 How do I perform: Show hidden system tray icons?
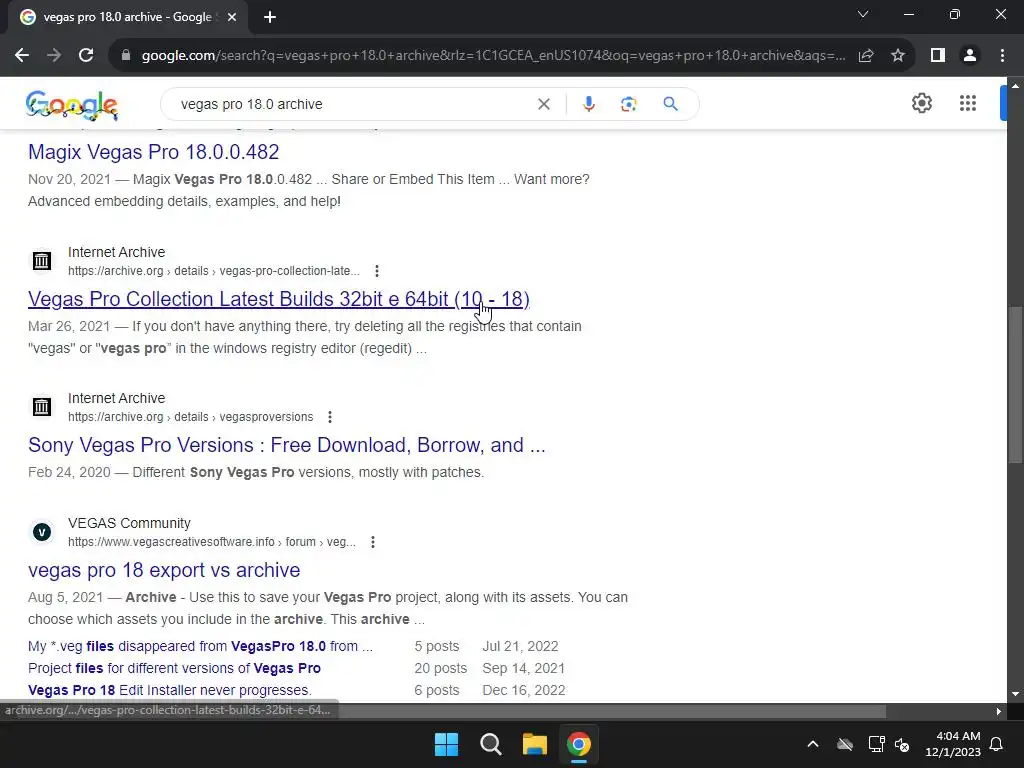813,744
